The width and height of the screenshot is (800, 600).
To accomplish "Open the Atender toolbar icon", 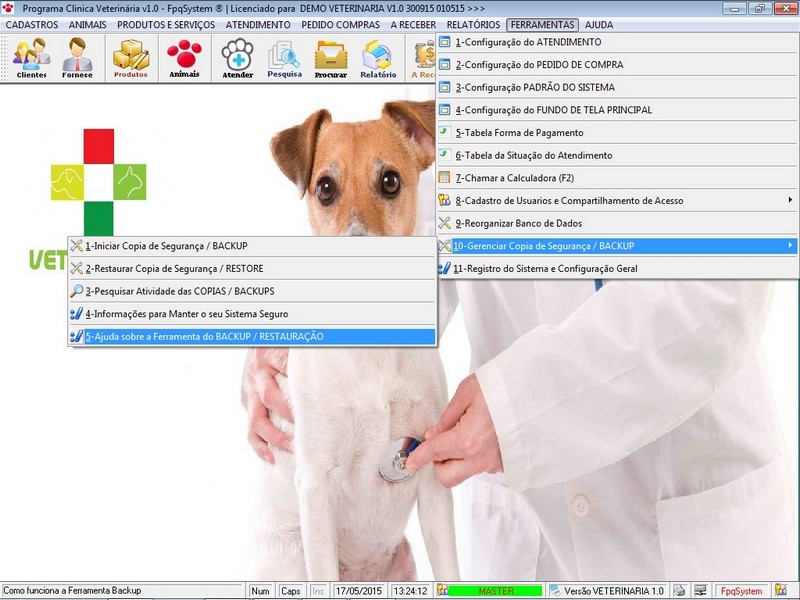I will 237,58.
